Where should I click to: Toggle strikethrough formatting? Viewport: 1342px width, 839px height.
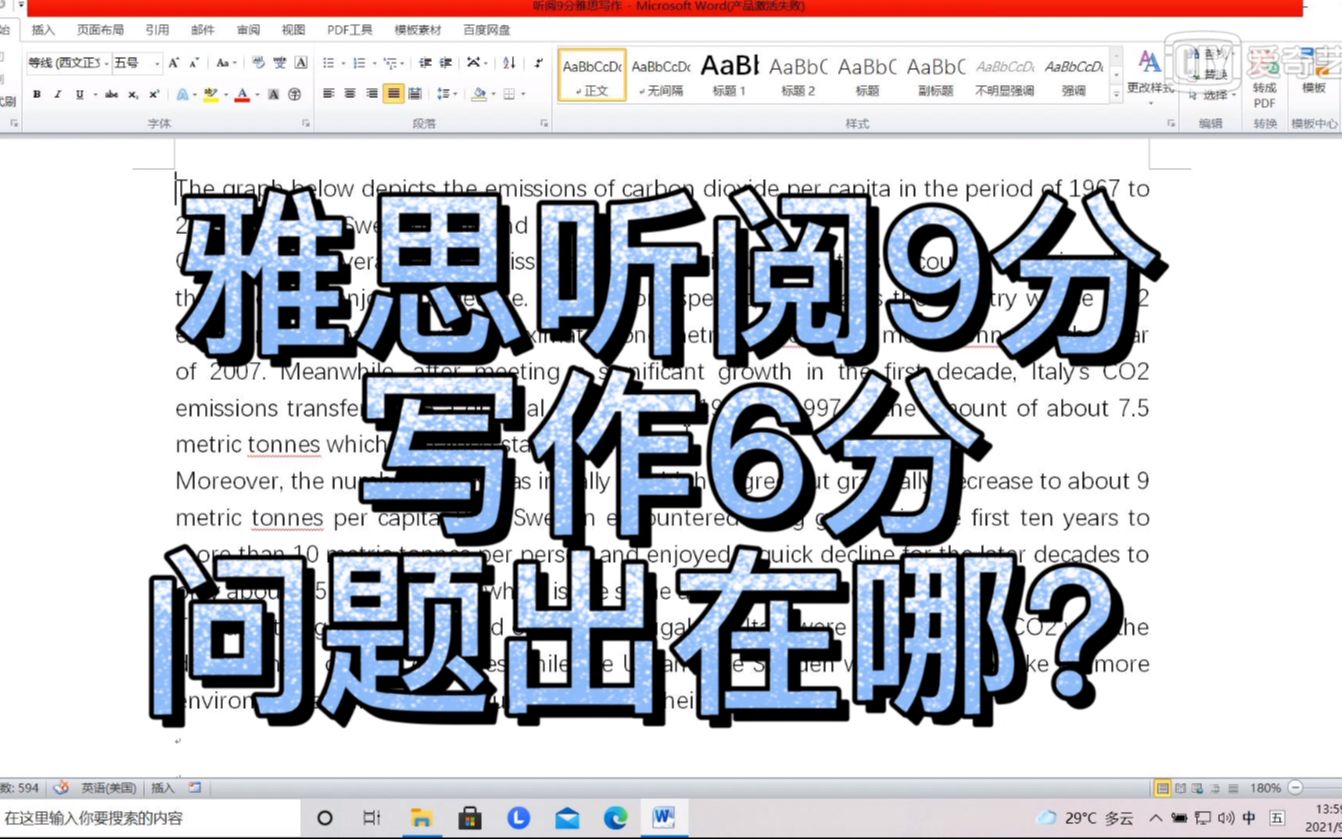click(x=111, y=94)
